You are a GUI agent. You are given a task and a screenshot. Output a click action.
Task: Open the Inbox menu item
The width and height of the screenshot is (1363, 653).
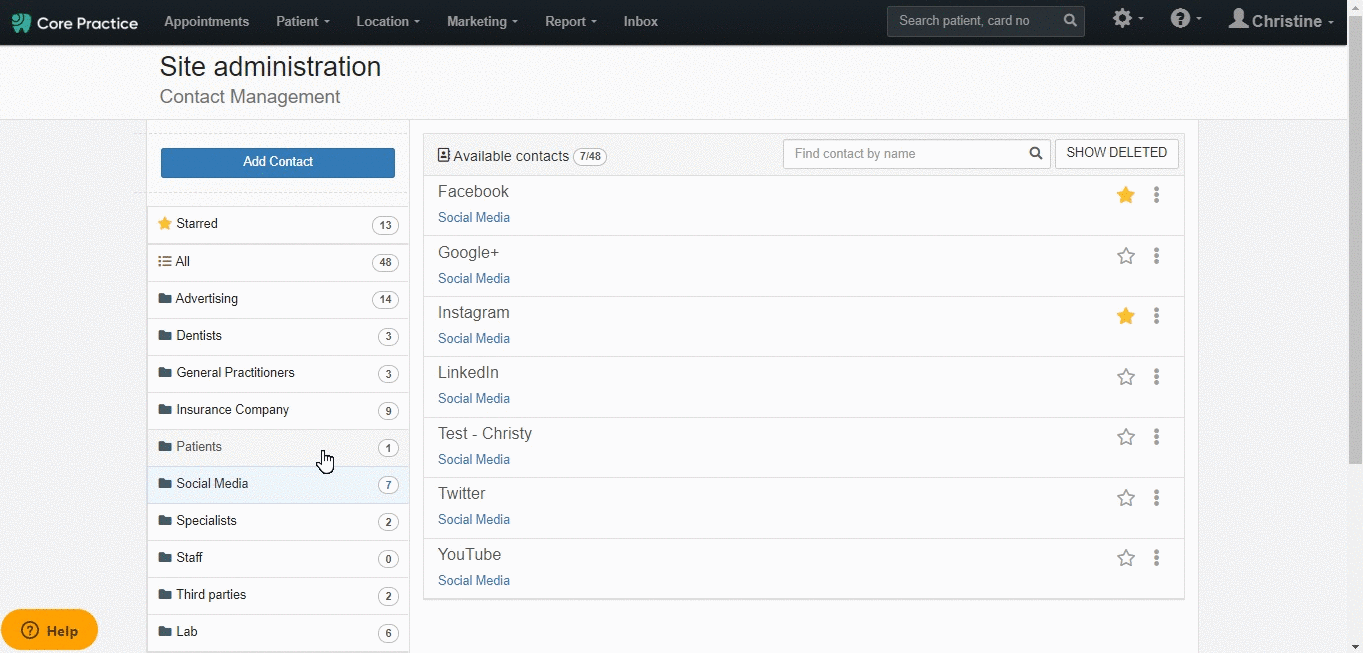641,21
